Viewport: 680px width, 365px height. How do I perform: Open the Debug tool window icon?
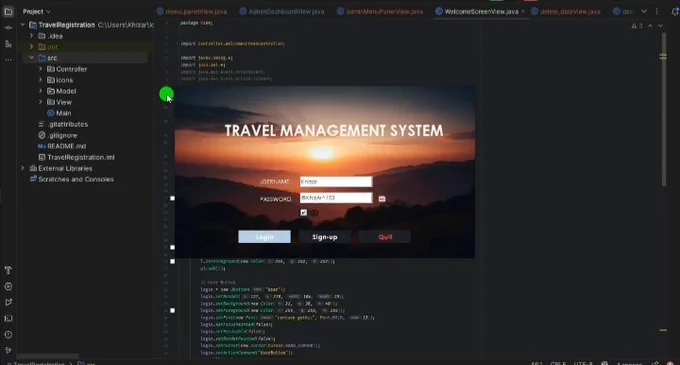pyautogui.click(x=8, y=303)
